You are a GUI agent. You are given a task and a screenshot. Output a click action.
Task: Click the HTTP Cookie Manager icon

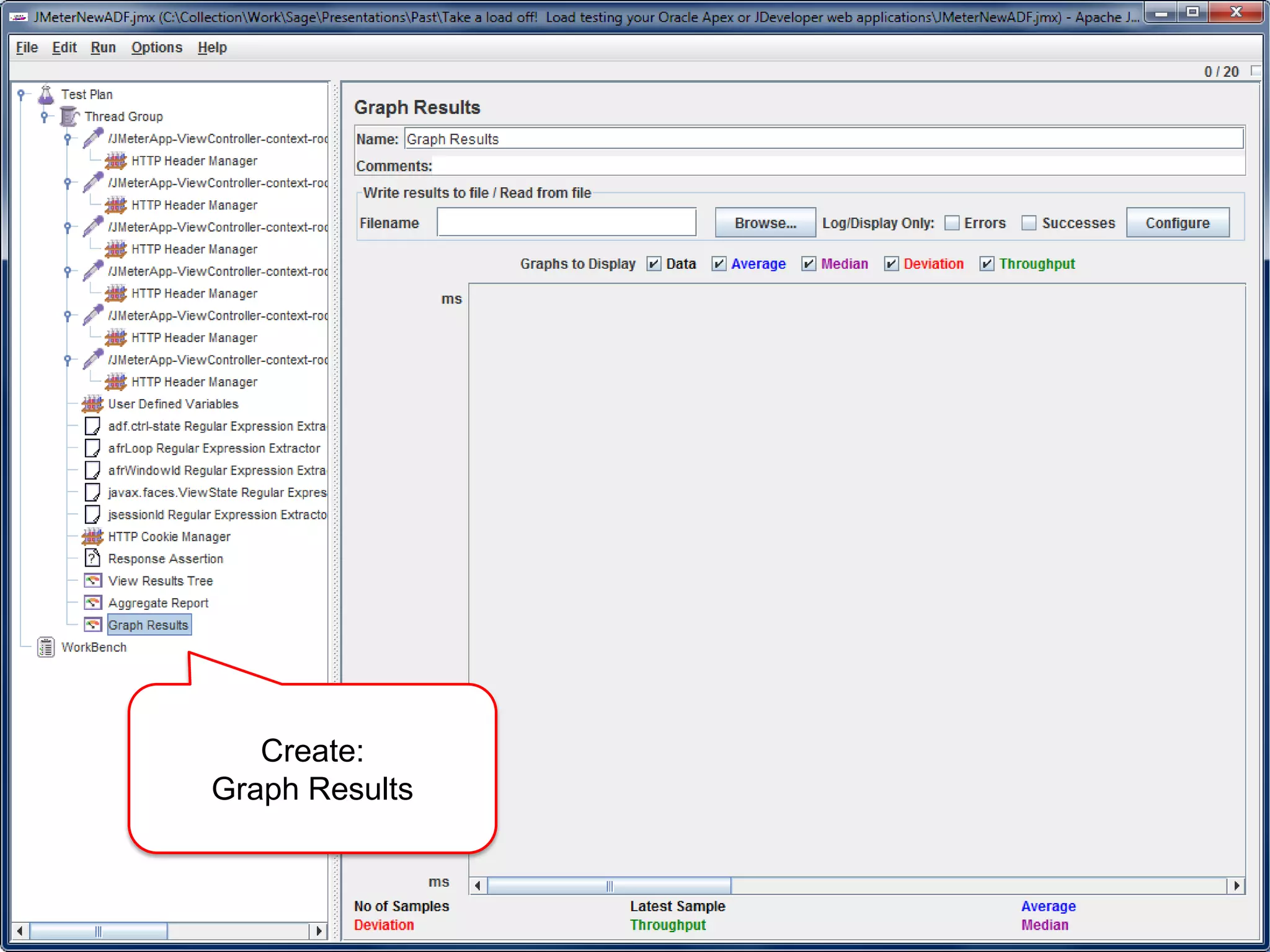[x=92, y=537]
